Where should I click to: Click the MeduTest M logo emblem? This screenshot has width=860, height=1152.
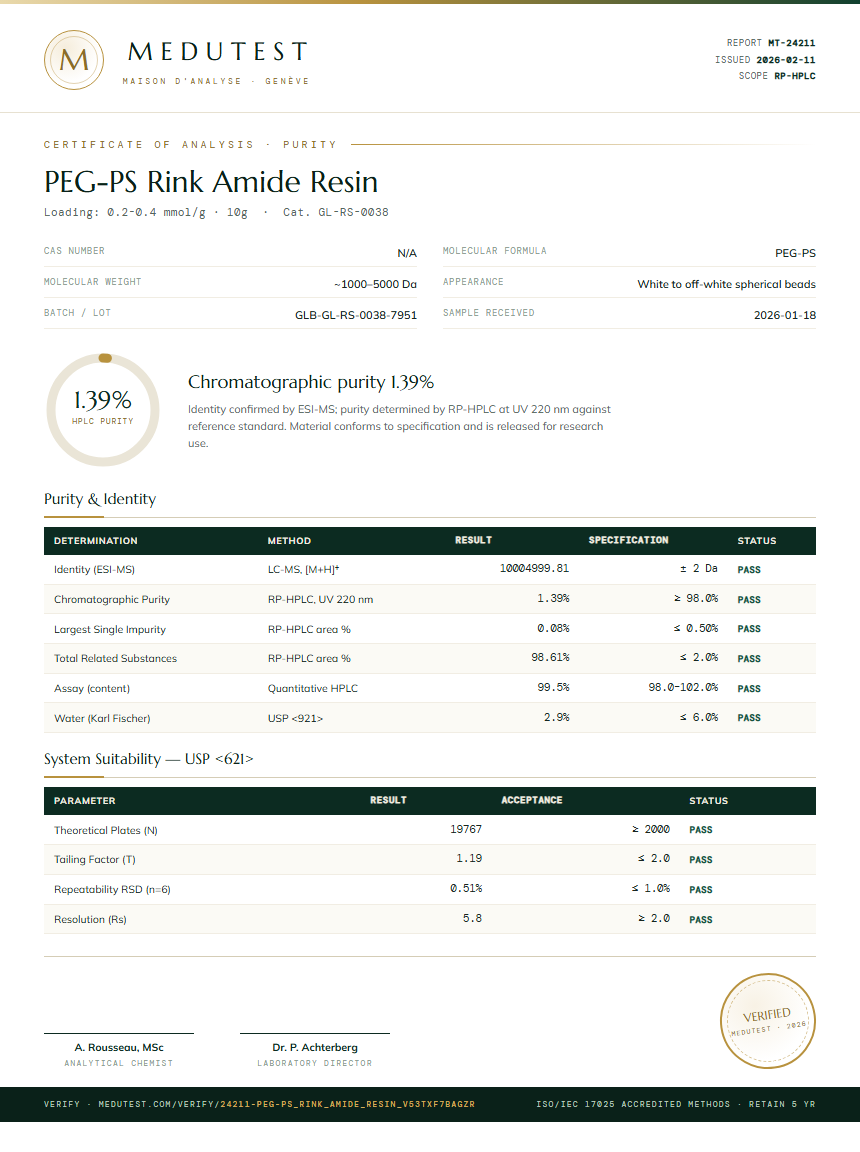[x=73, y=60]
